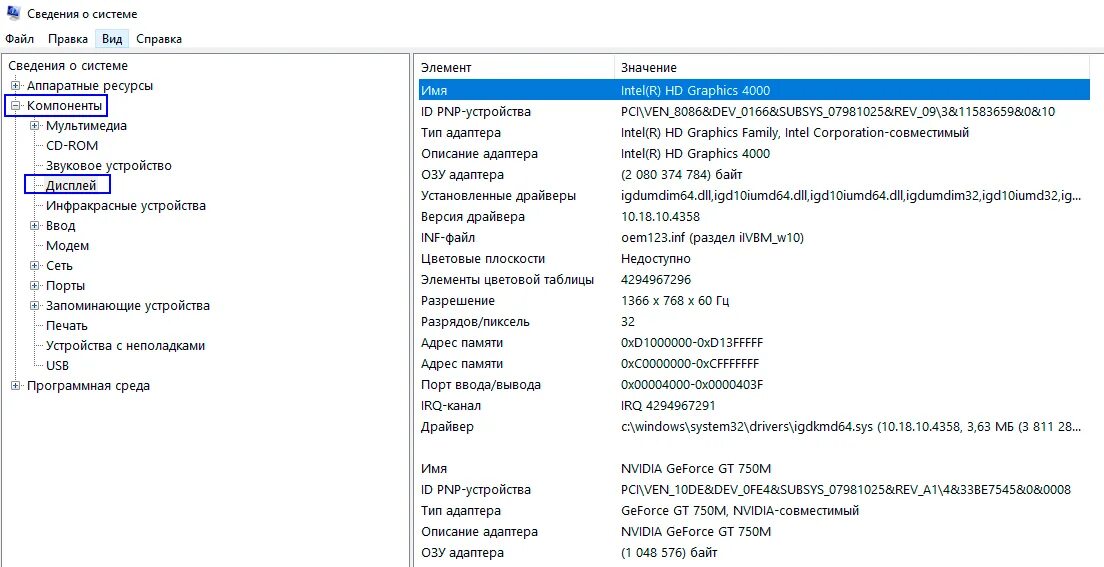
Task: Expand the Сеть node
Action: [34, 266]
